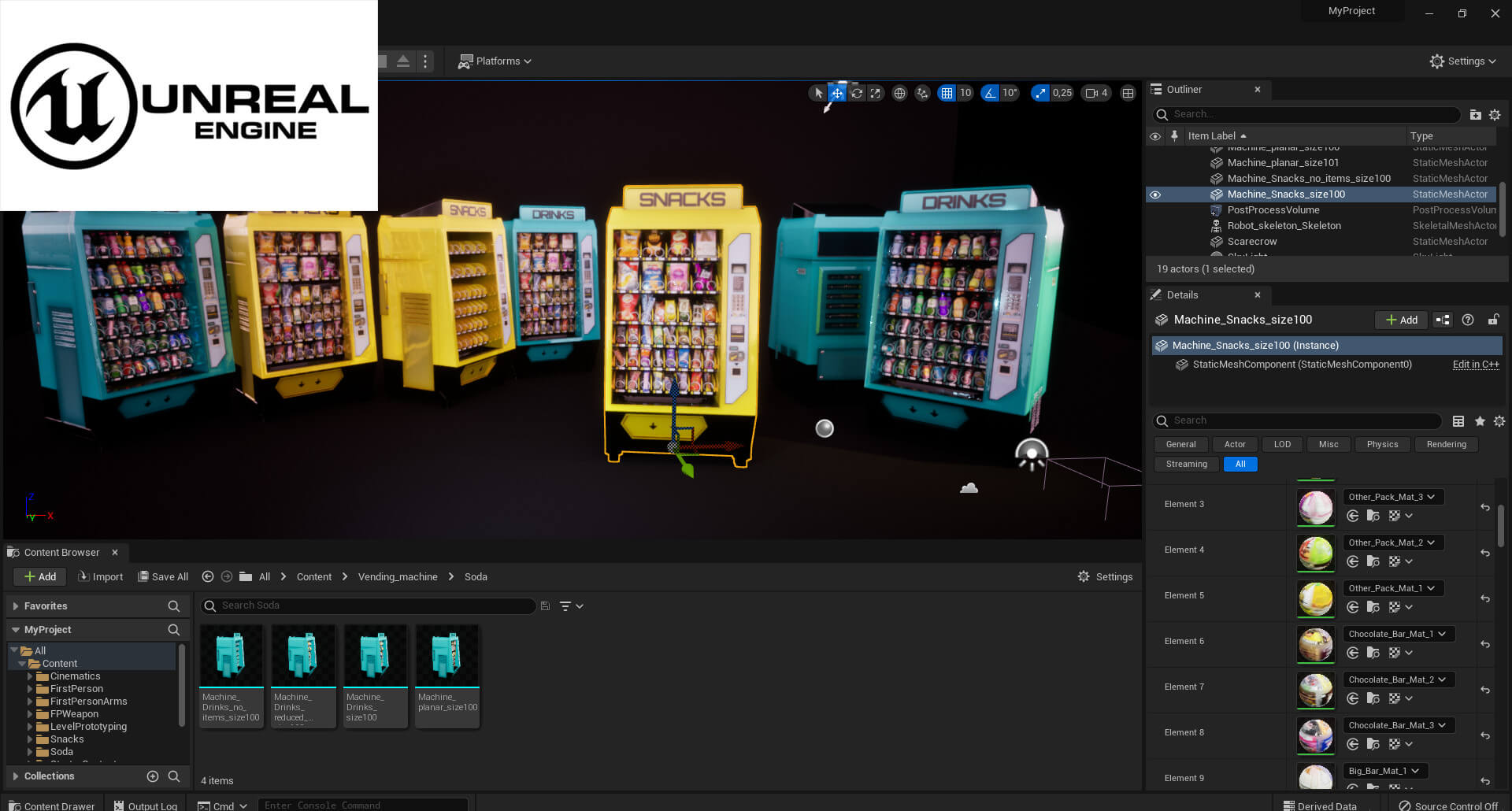Viewport: 1512px width, 811px height.
Task: Open the grid snap value 10 menu
Action: point(965,93)
